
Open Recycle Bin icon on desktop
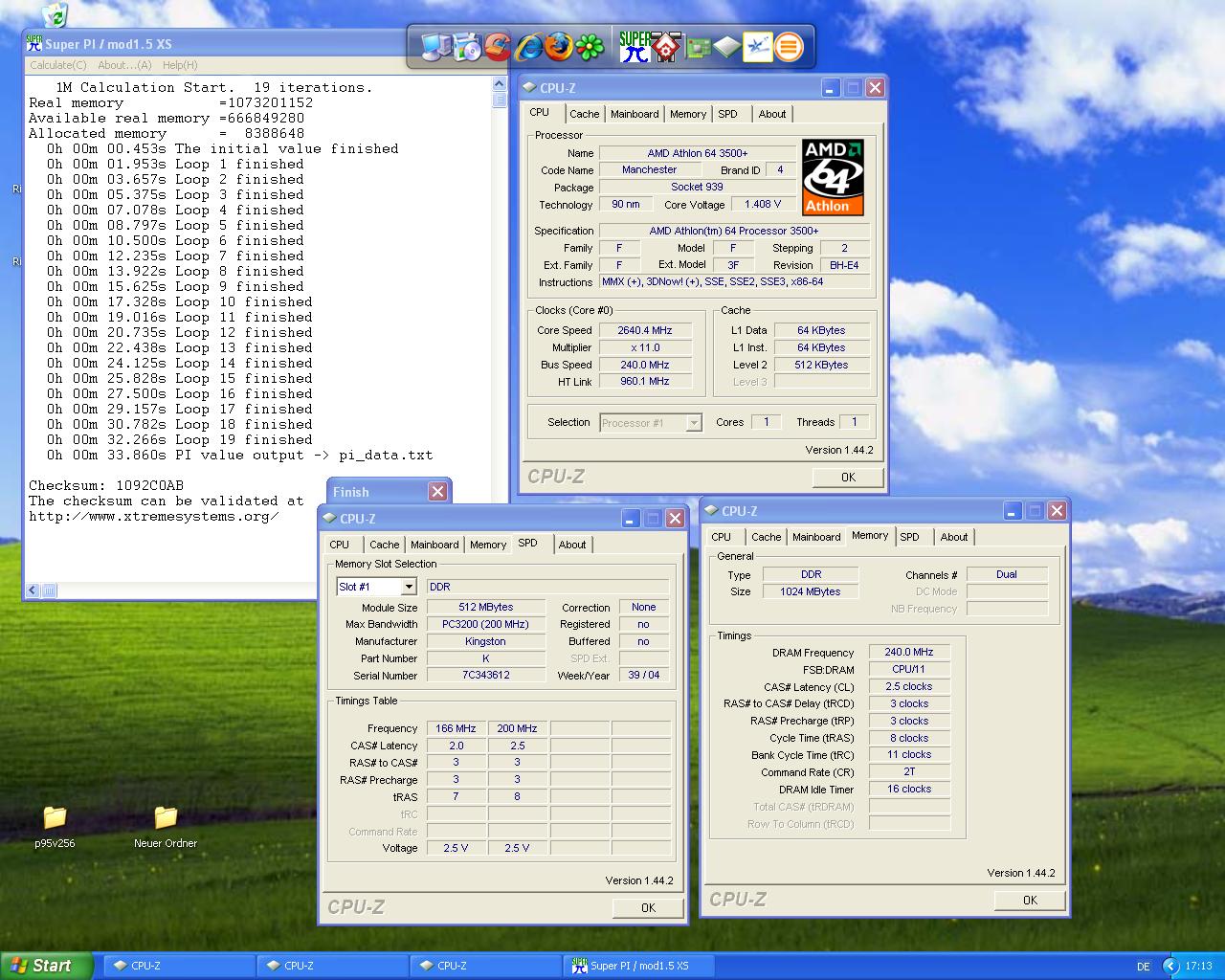(55, 13)
